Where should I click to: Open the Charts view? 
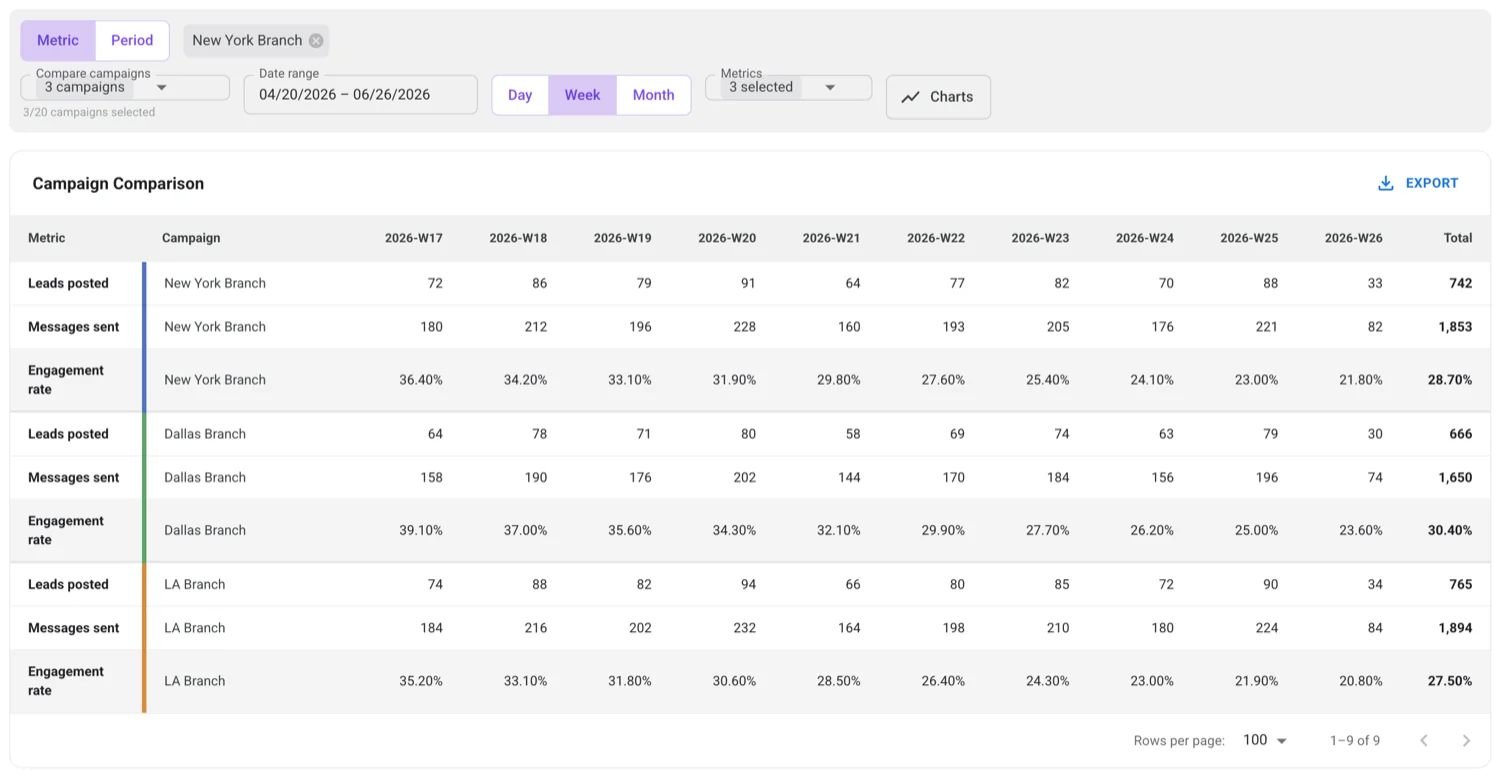(938, 97)
